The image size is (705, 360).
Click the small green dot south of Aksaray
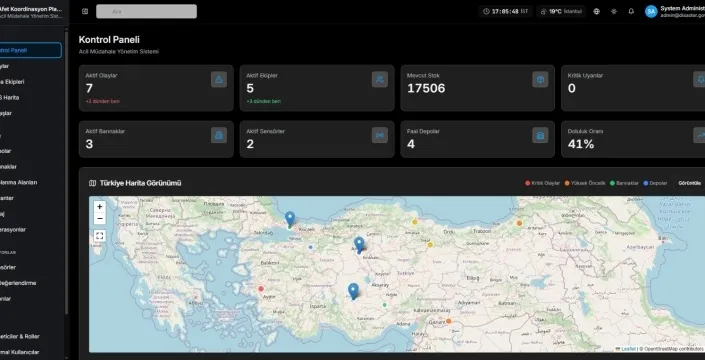point(384,305)
